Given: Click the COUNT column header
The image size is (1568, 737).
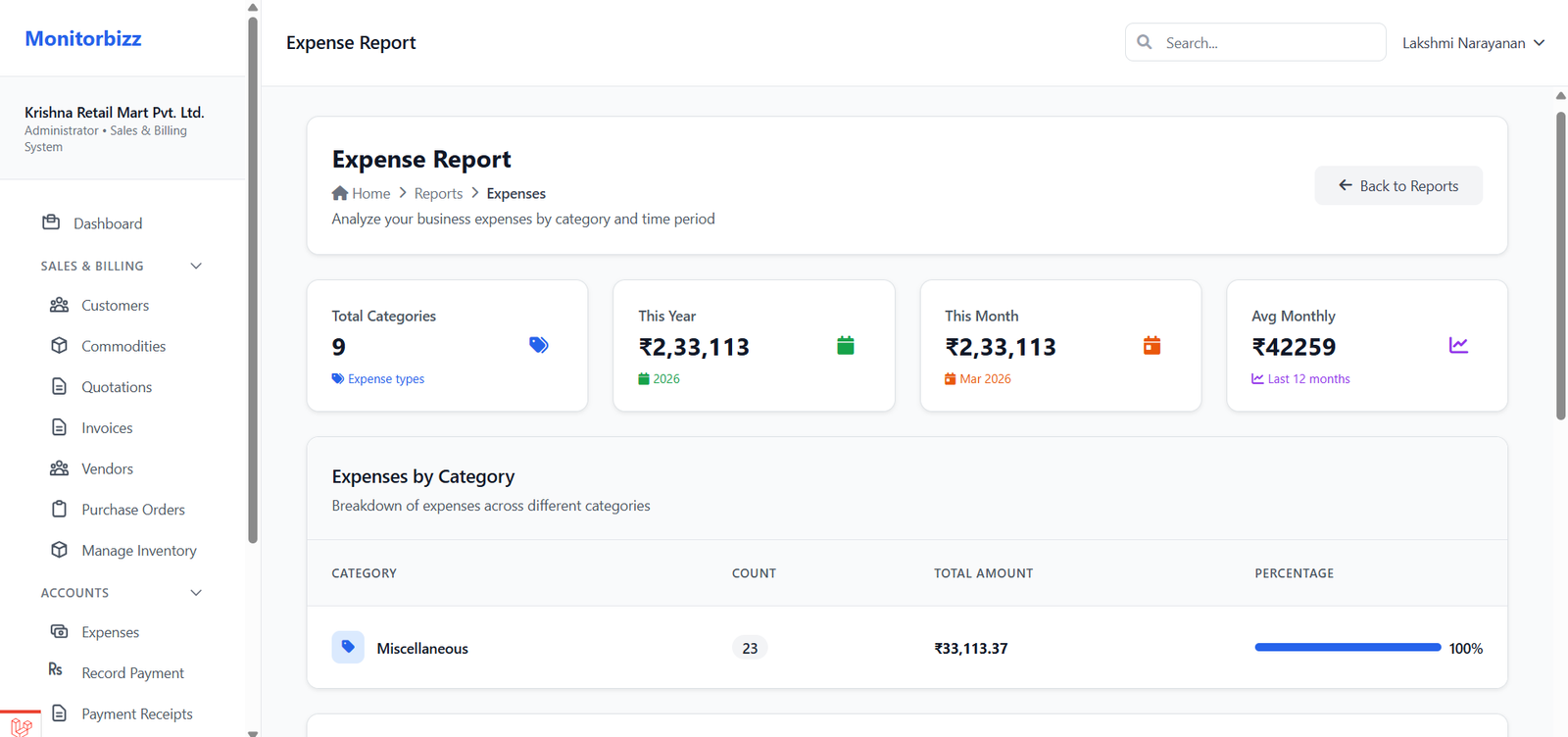Looking at the screenshot, I should coord(754,573).
